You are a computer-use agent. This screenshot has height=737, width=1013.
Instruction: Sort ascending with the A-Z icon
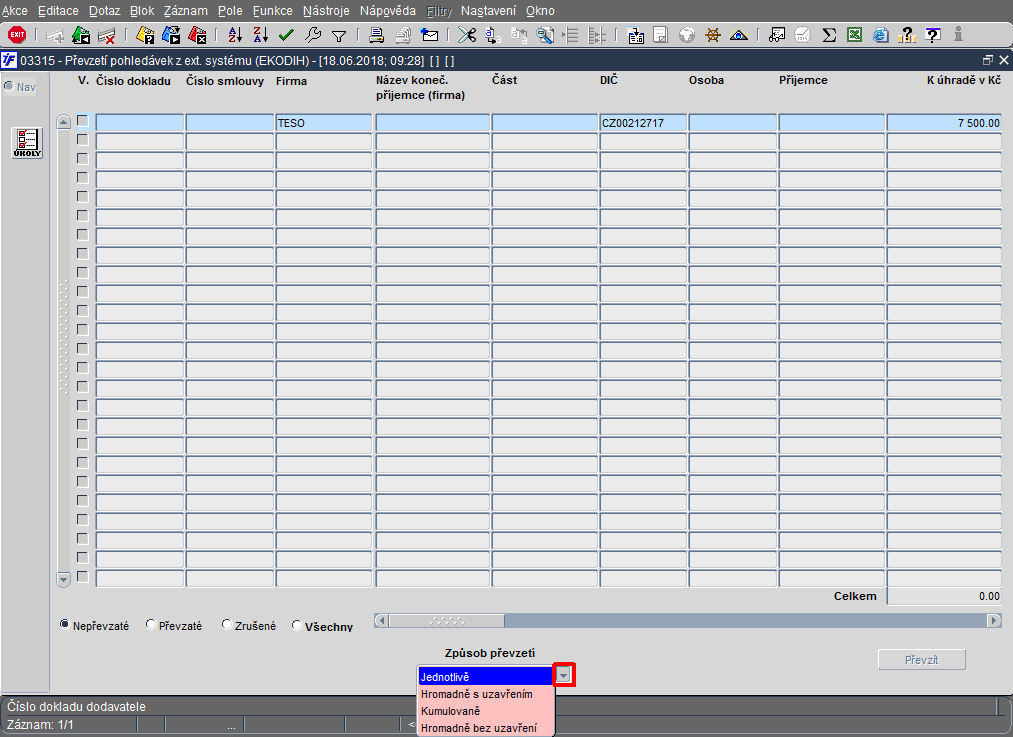coord(235,35)
